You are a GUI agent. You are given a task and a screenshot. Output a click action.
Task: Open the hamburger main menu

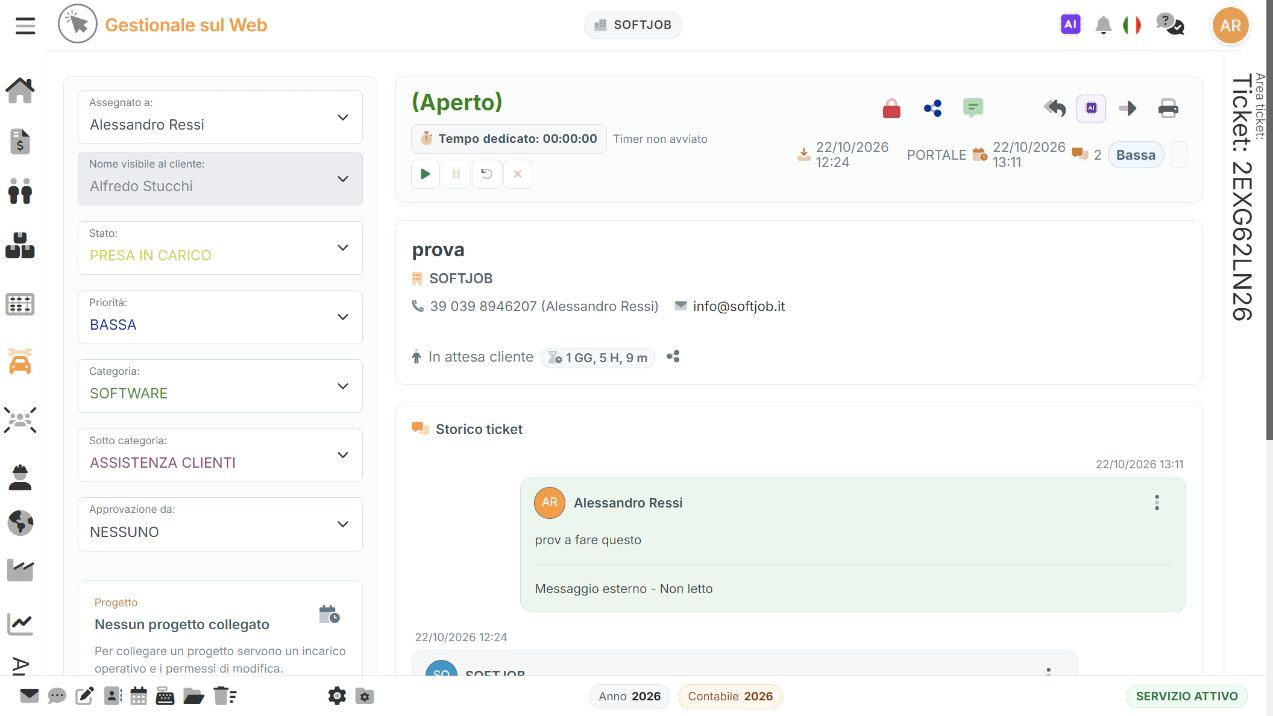(x=25, y=26)
